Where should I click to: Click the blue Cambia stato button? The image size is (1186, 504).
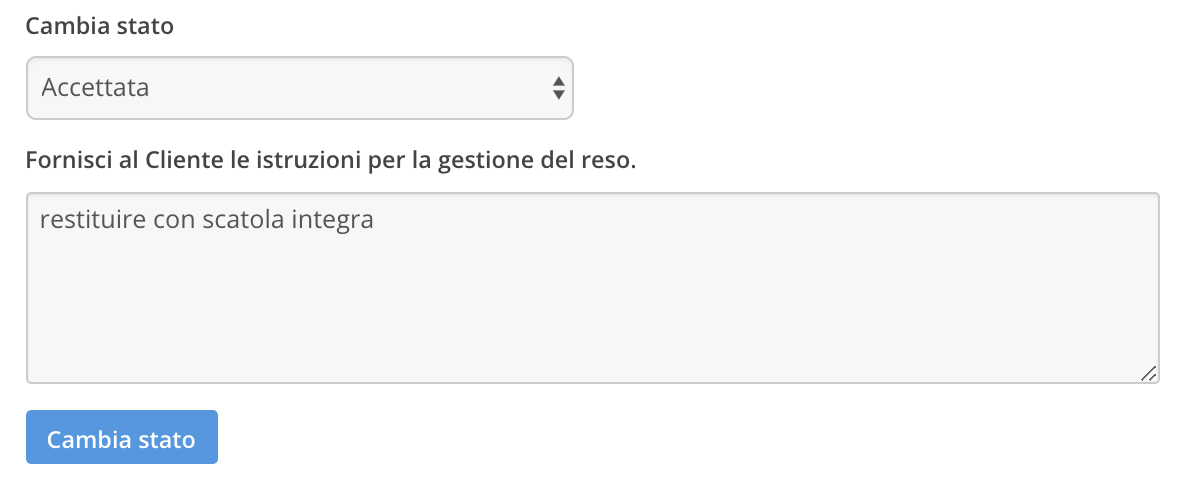(x=122, y=438)
